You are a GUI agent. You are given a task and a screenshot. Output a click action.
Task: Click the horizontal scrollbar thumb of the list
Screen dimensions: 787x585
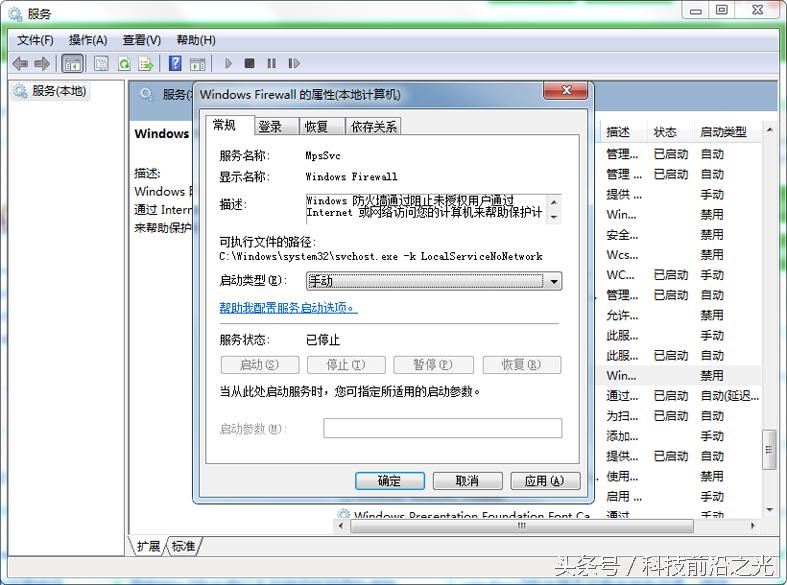pyautogui.click(x=522, y=526)
